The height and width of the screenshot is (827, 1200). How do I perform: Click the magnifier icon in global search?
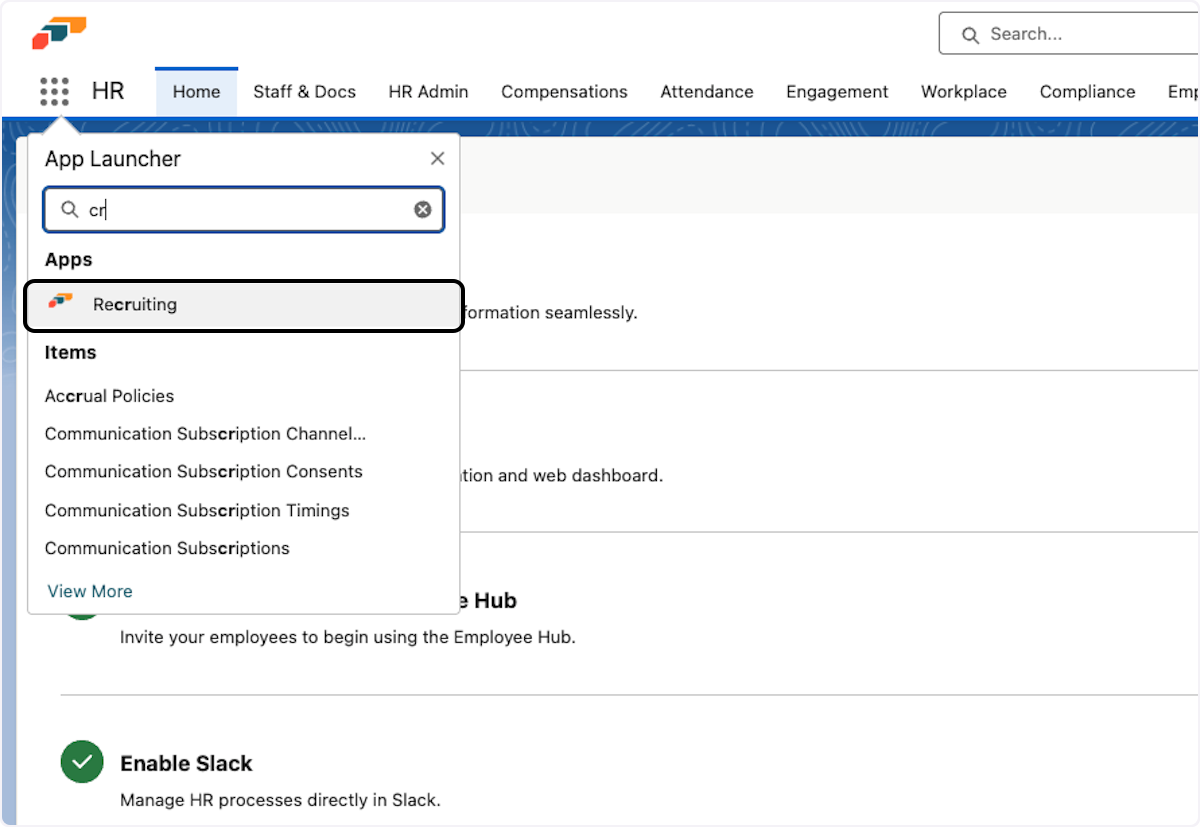coord(969,35)
